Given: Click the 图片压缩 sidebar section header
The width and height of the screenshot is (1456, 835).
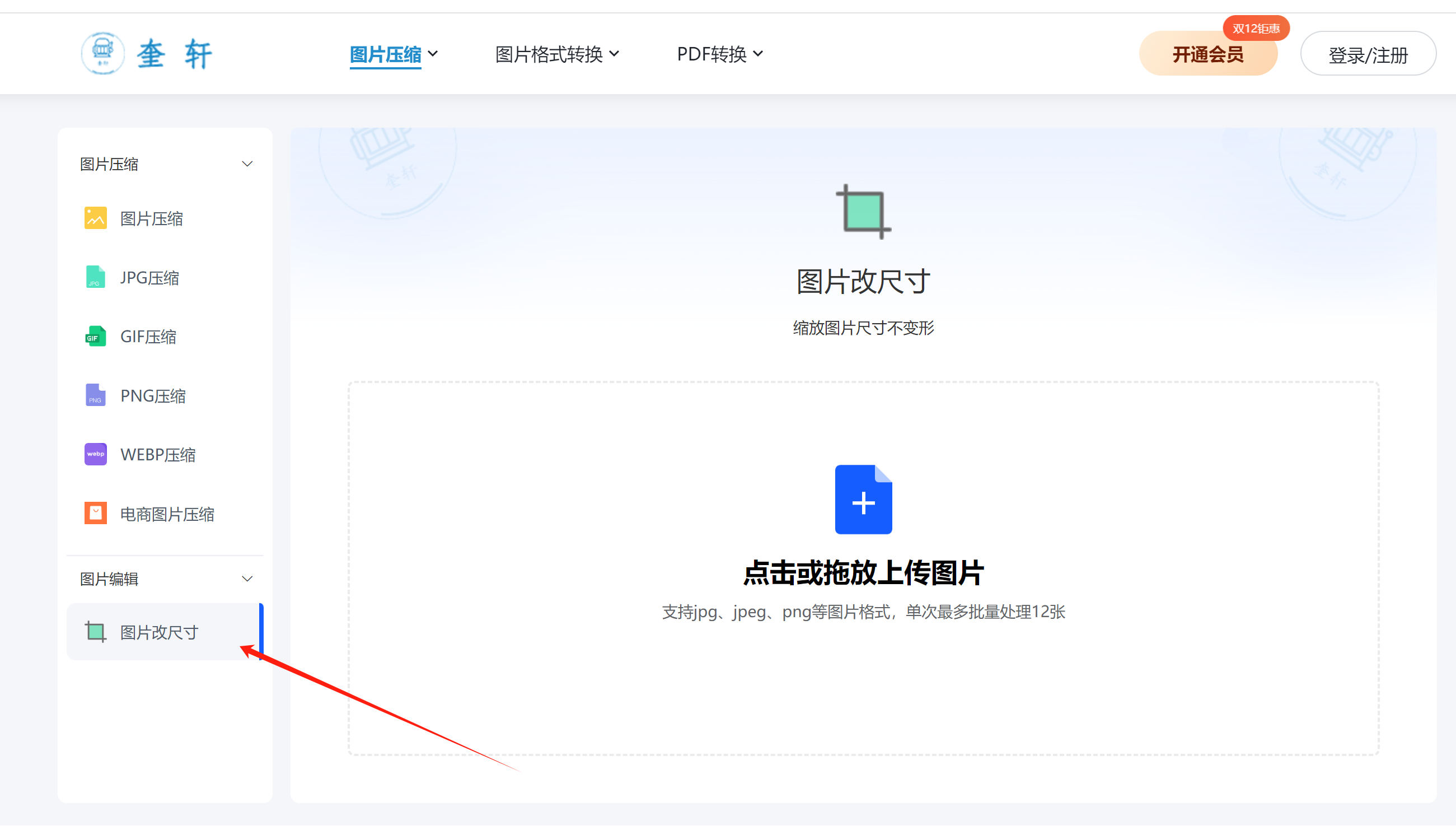Looking at the screenshot, I should coord(165,164).
